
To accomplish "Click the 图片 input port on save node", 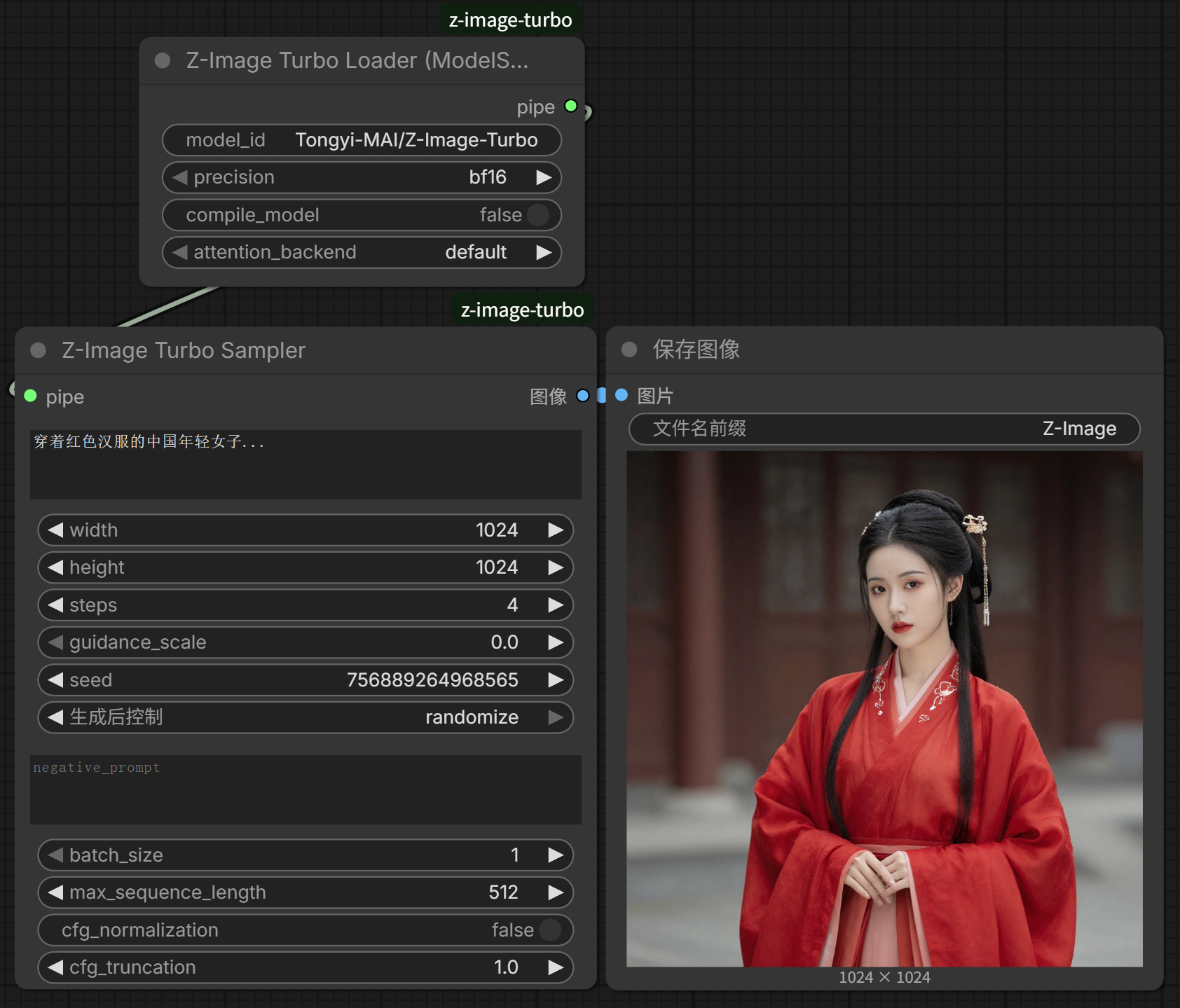I will pos(622,396).
